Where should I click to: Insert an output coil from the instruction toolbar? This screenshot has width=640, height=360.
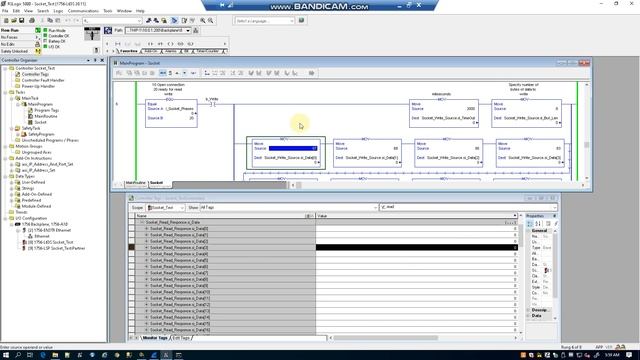click(x=171, y=44)
